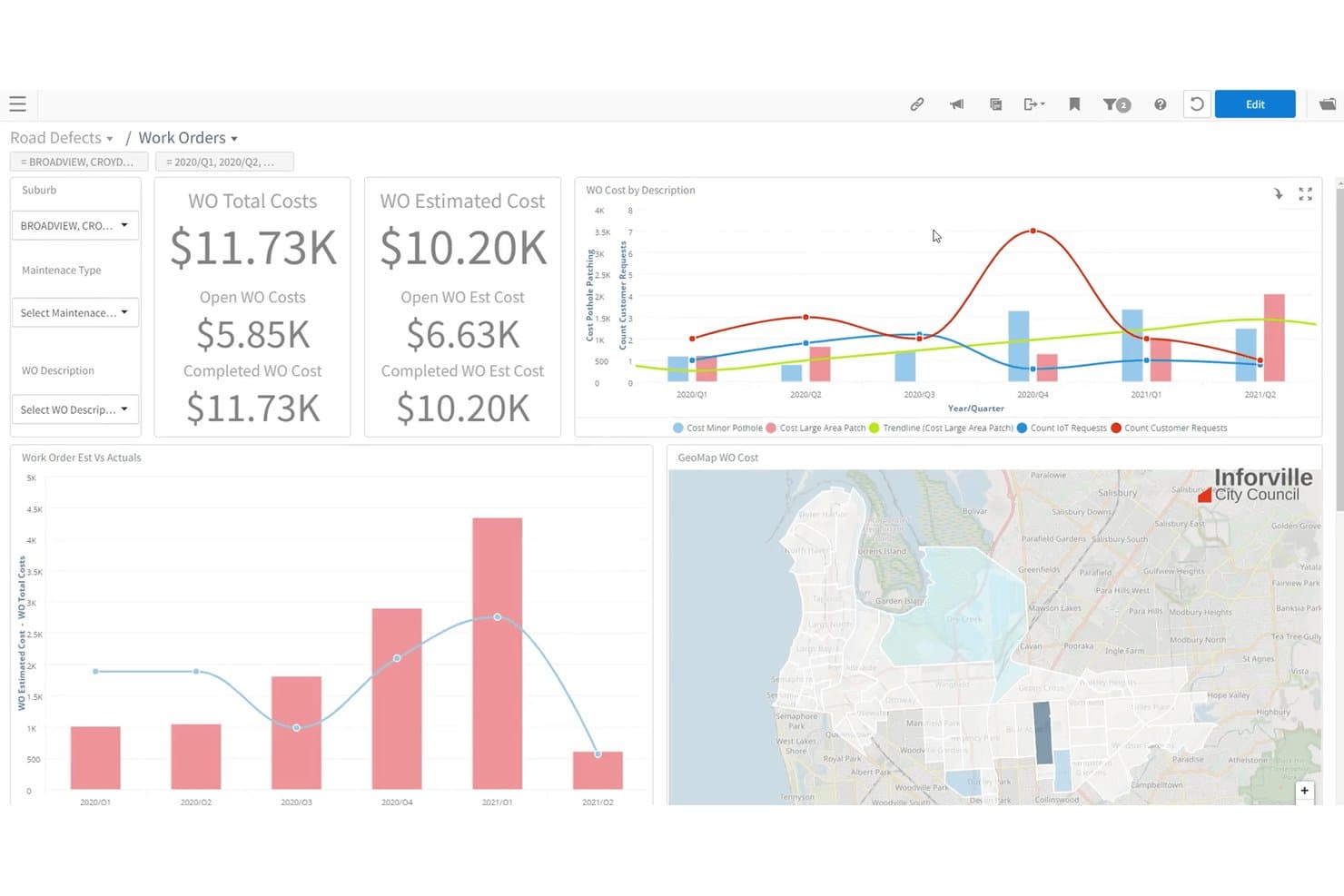Click the dark blue suburb on GeoMap
Viewport: 1344px width, 896px height.
coord(1043,733)
